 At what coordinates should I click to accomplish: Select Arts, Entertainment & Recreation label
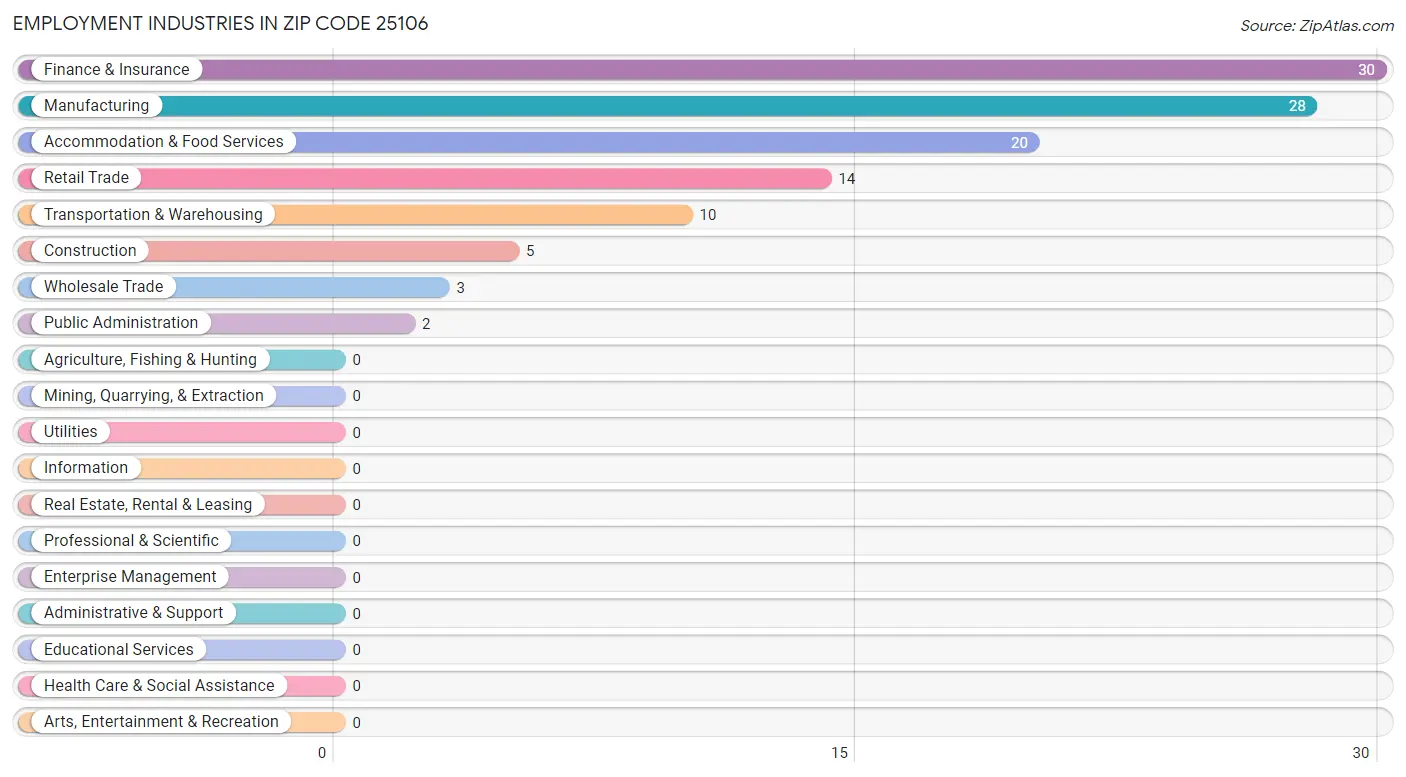pyautogui.click(x=161, y=721)
